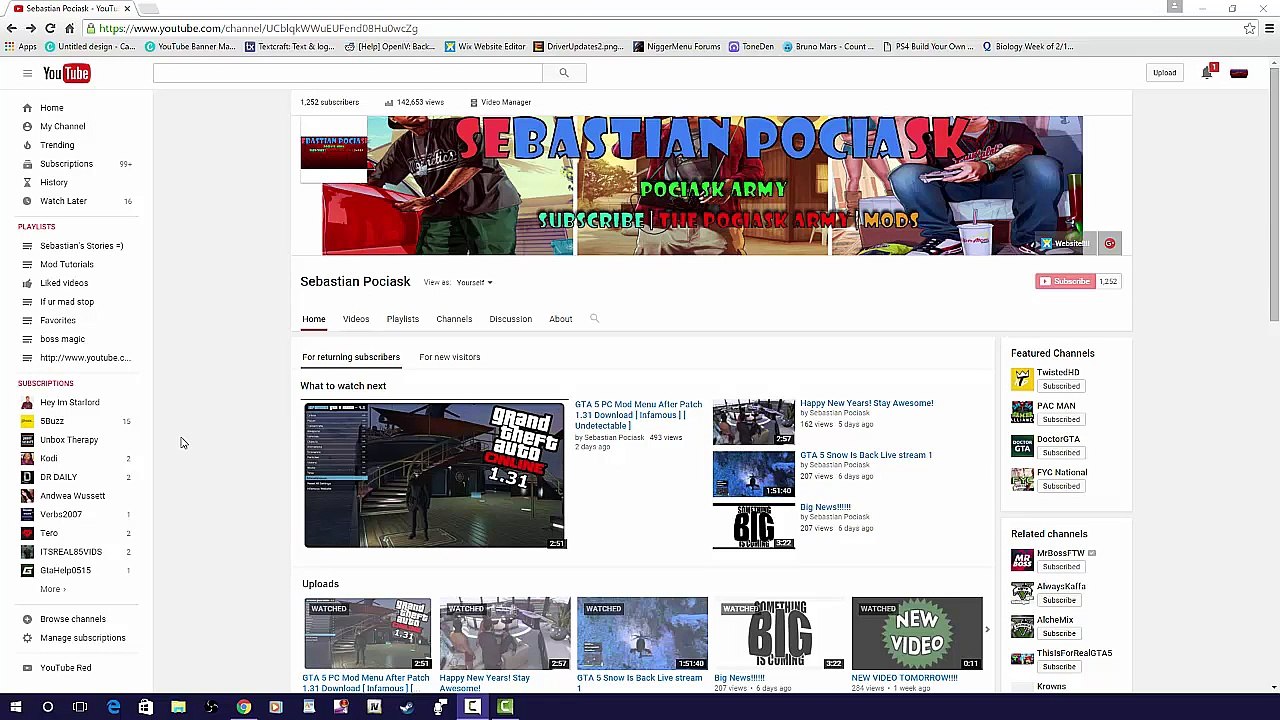Toggle Subscribed for MrBossFTW
Screen dimensions: 1280x720
tap(1060, 566)
